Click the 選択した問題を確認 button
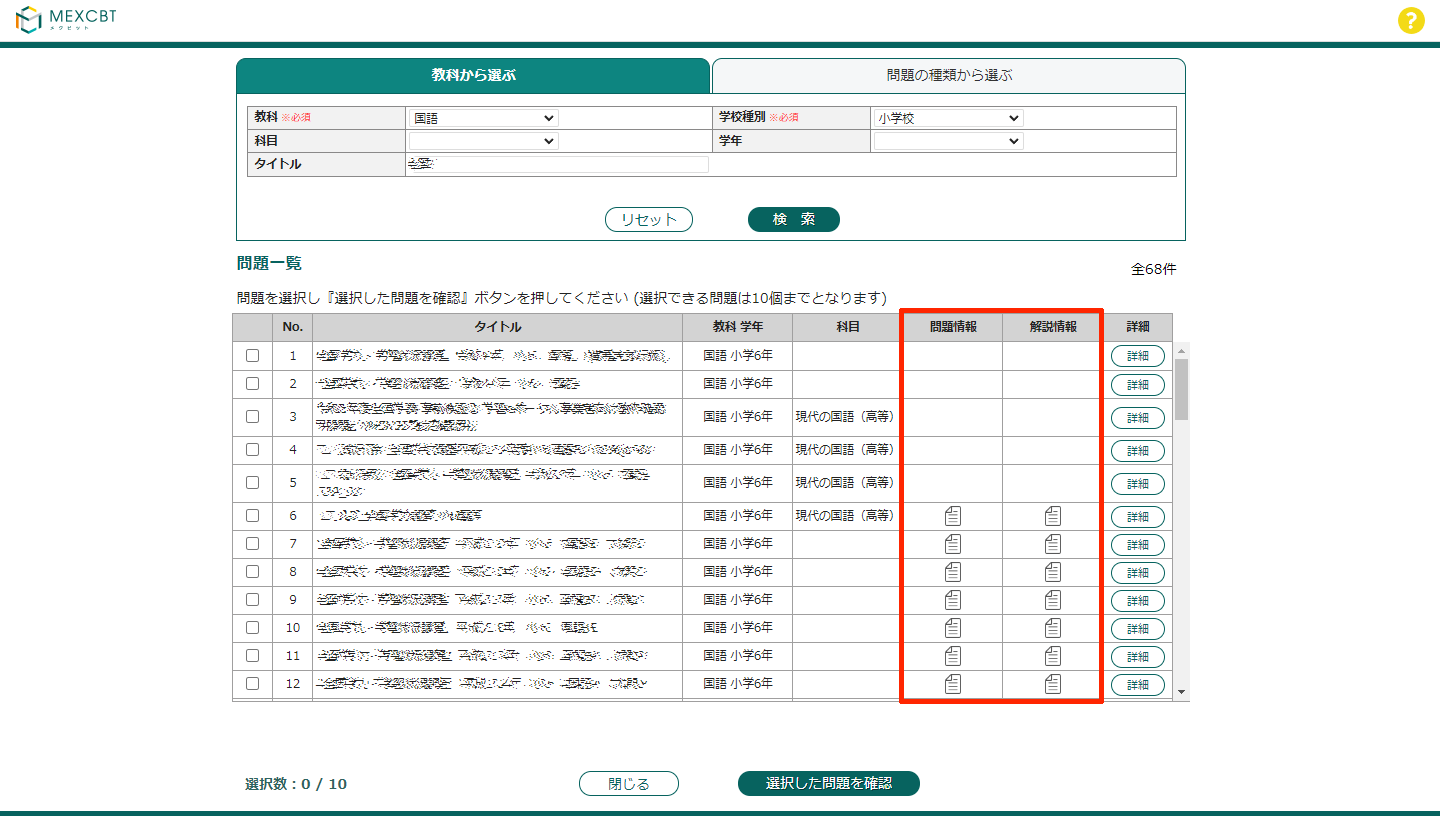The height and width of the screenshot is (816, 1440). pos(828,783)
